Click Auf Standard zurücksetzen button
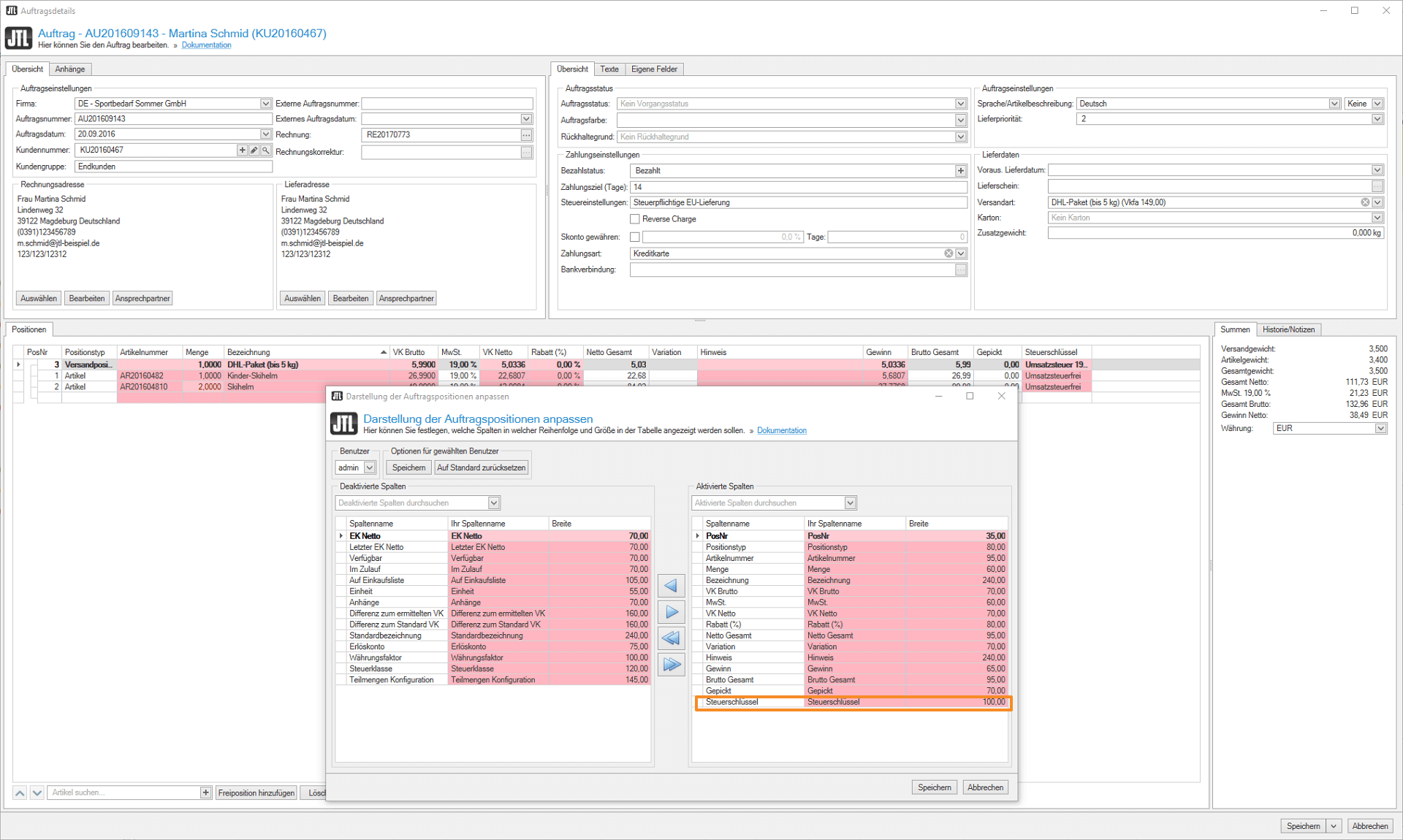 coord(481,467)
